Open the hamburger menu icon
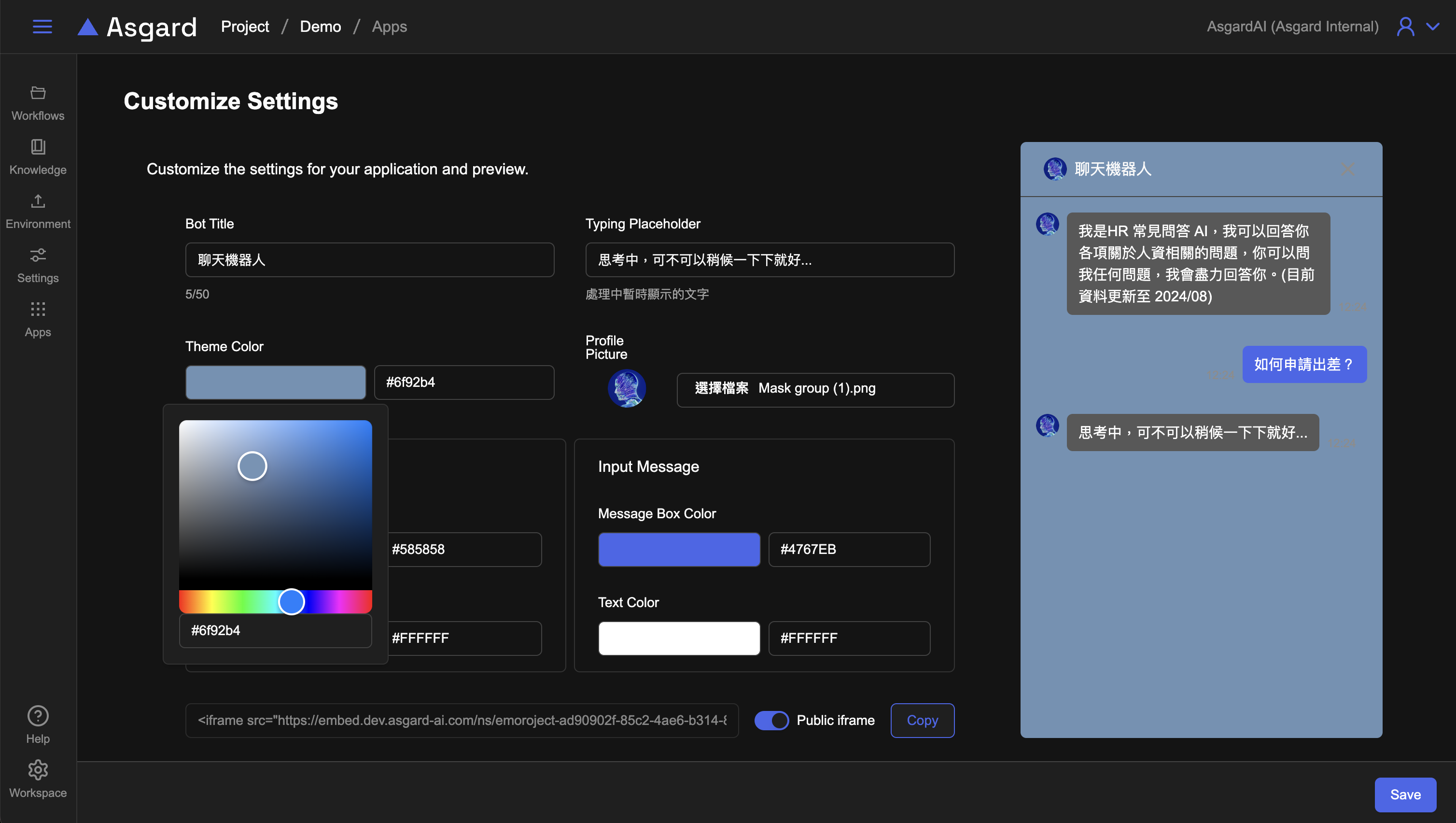This screenshot has height=823, width=1456. tap(42, 27)
